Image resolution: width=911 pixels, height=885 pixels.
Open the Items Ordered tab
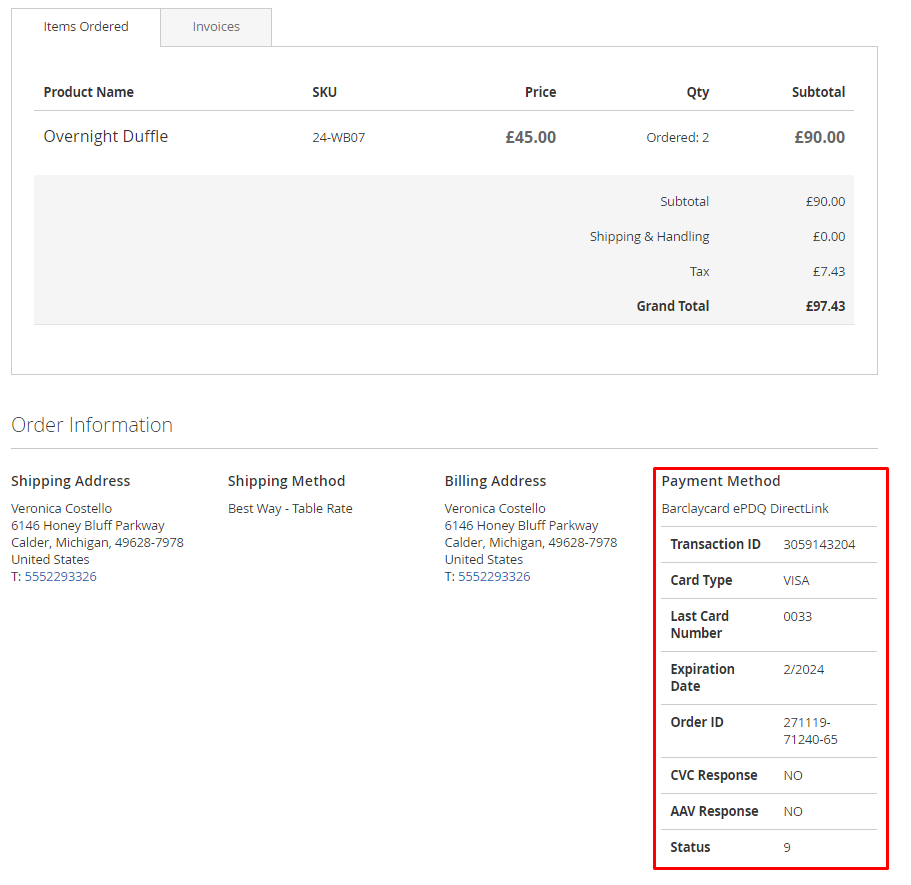point(86,27)
